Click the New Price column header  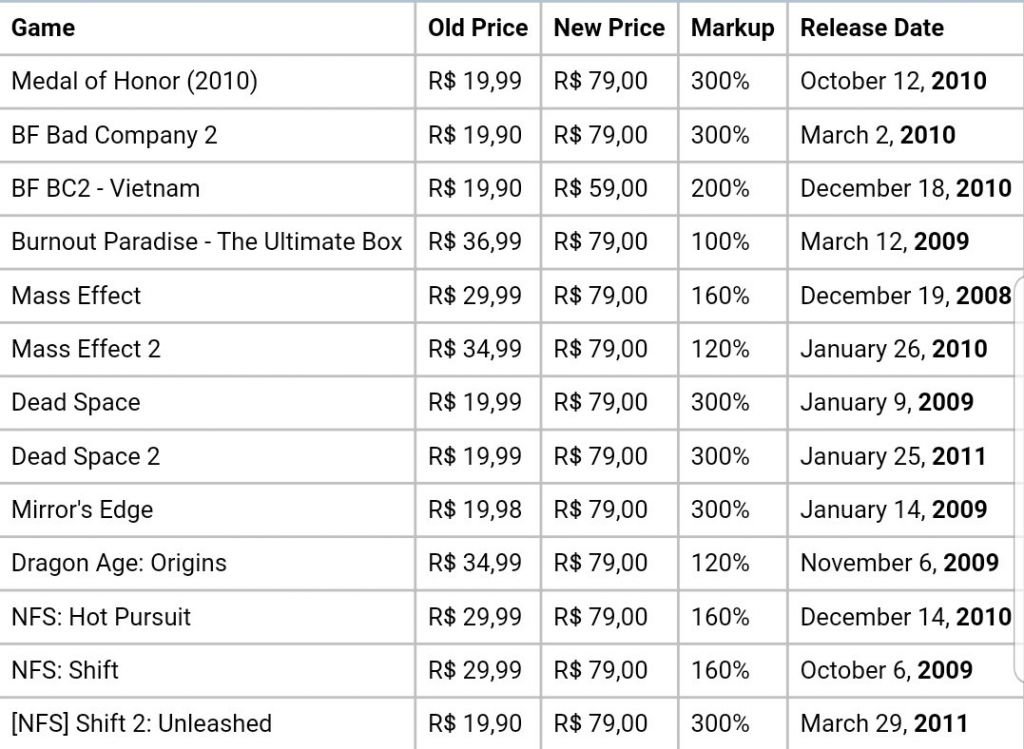click(609, 28)
